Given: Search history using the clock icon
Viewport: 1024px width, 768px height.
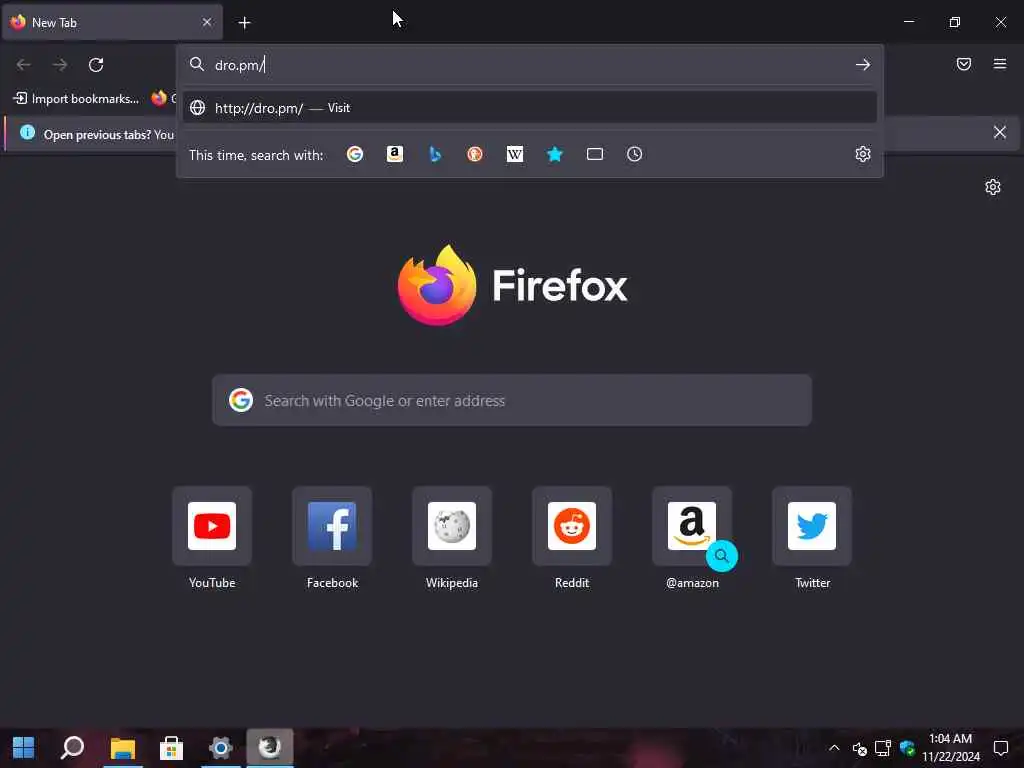Looking at the screenshot, I should 634,154.
